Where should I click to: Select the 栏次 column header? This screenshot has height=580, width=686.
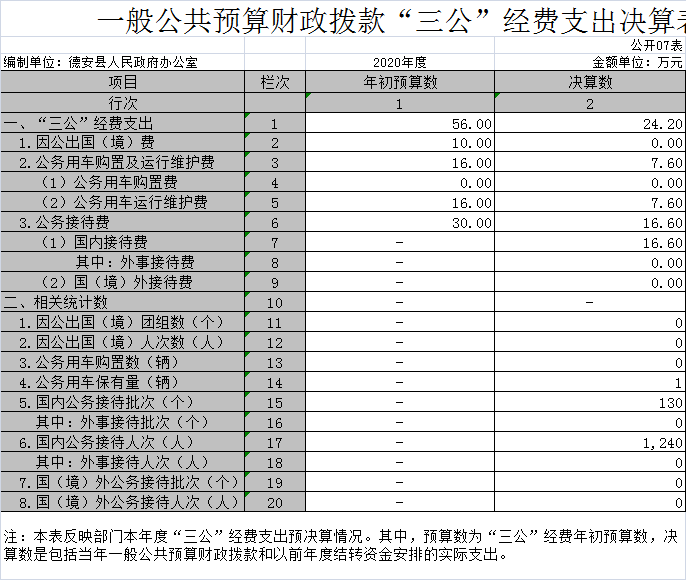coord(274,82)
